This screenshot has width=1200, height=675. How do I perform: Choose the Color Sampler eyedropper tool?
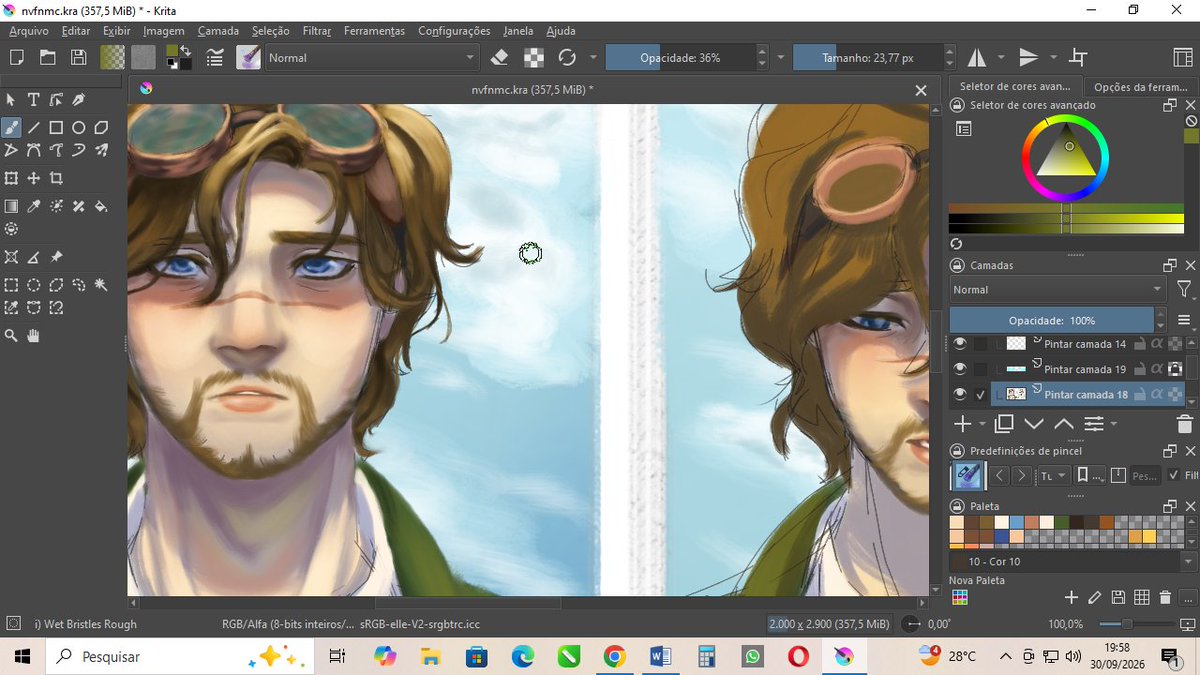click(x=33, y=206)
